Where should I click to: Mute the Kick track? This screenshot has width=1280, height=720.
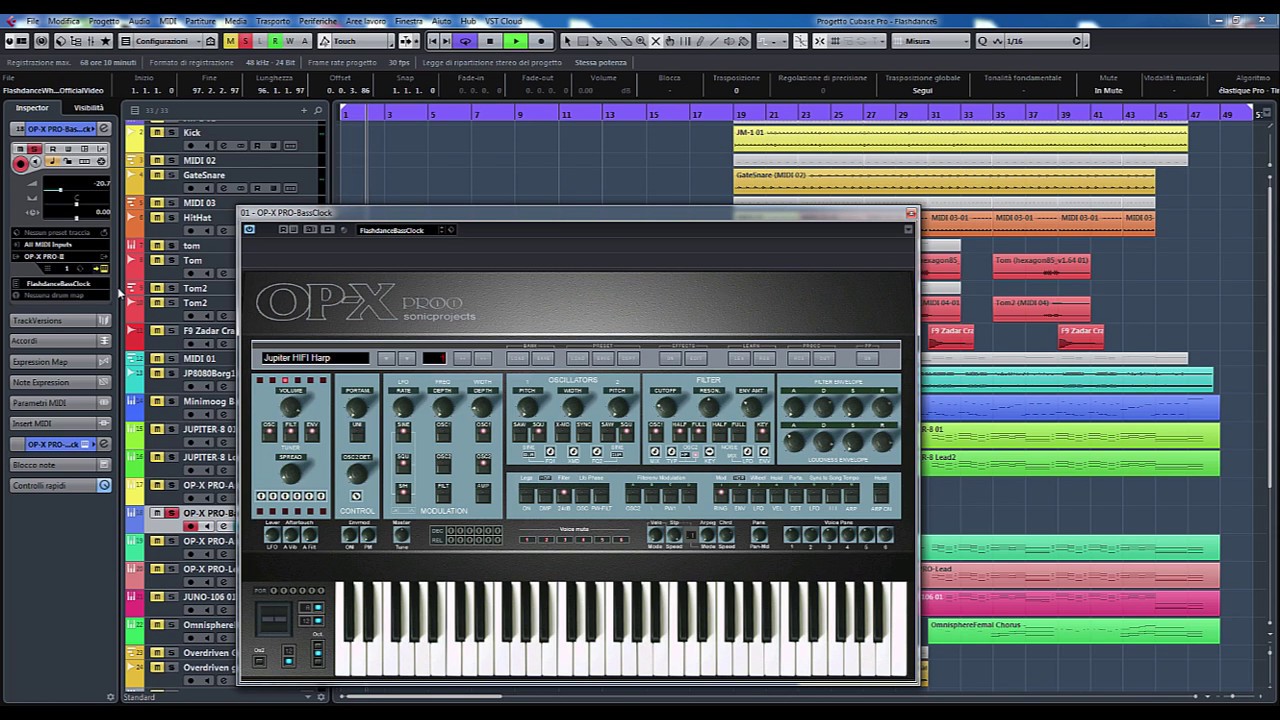tap(157, 133)
